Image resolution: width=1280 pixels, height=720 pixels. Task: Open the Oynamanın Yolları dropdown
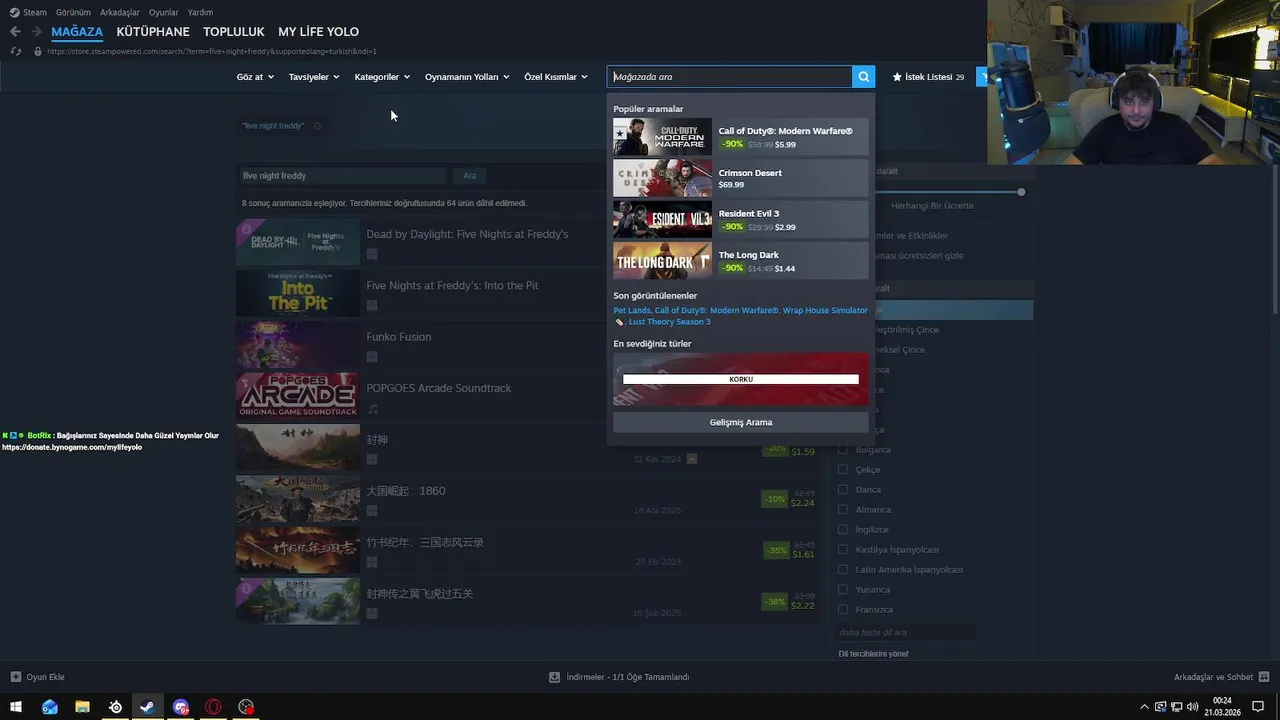pyautogui.click(x=467, y=77)
